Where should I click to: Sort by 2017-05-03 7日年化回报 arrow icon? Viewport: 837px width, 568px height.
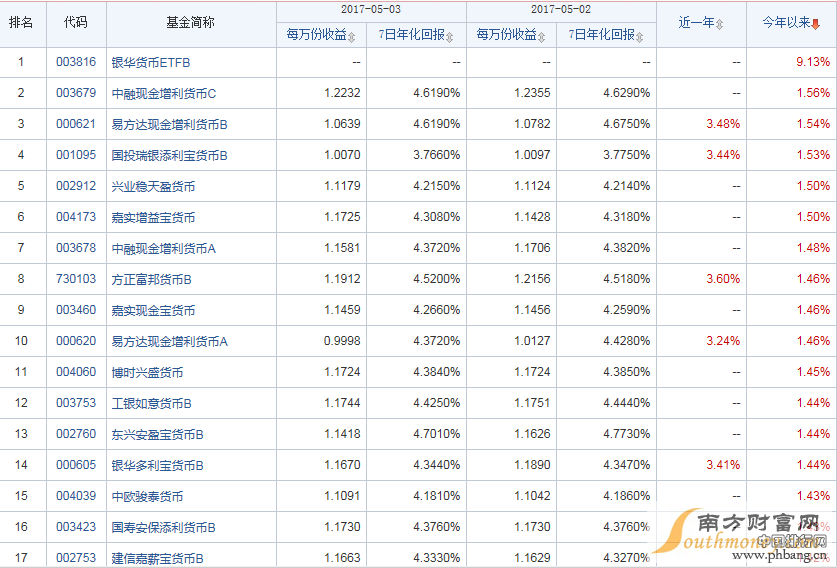coord(449,37)
